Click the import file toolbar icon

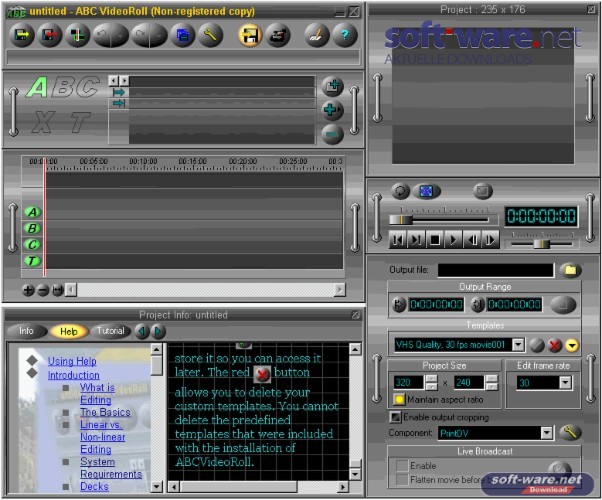click(x=22, y=35)
